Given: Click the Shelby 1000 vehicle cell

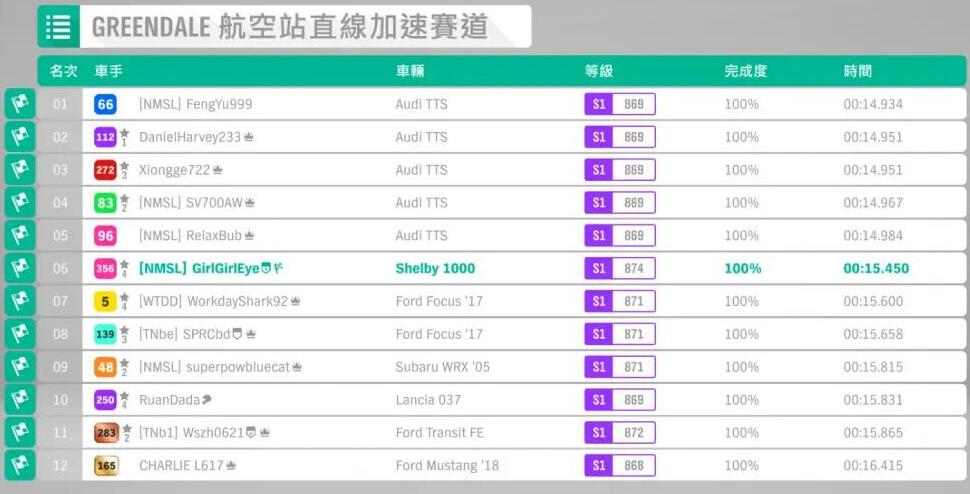Looking at the screenshot, I should (436, 268).
